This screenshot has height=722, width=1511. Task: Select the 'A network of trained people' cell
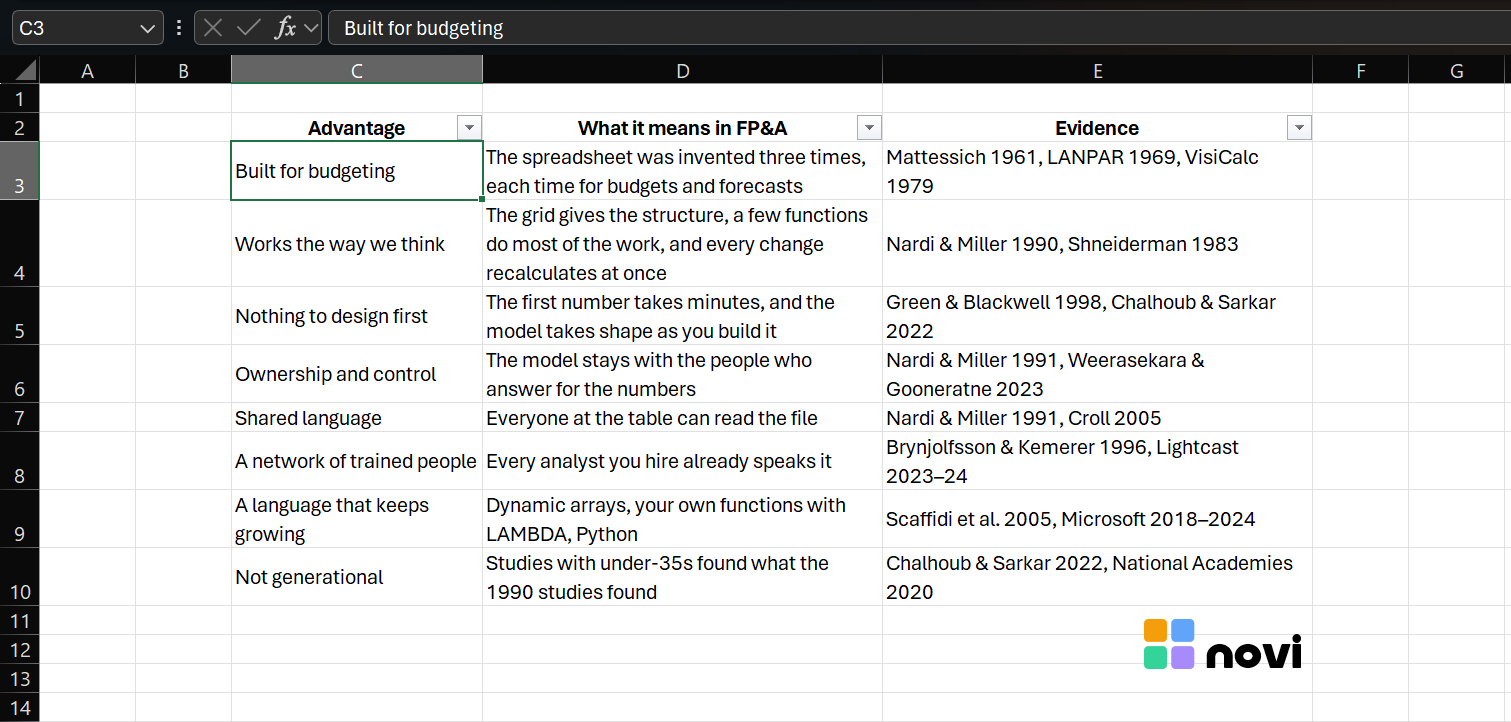(357, 461)
